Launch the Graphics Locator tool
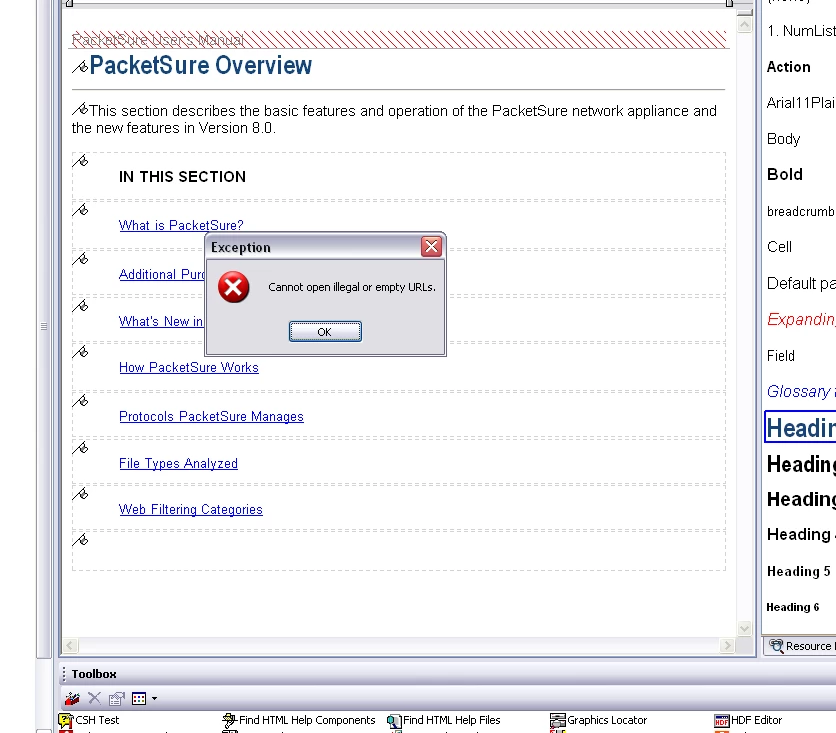The width and height of the screenshot is (836, 733). 598,720
